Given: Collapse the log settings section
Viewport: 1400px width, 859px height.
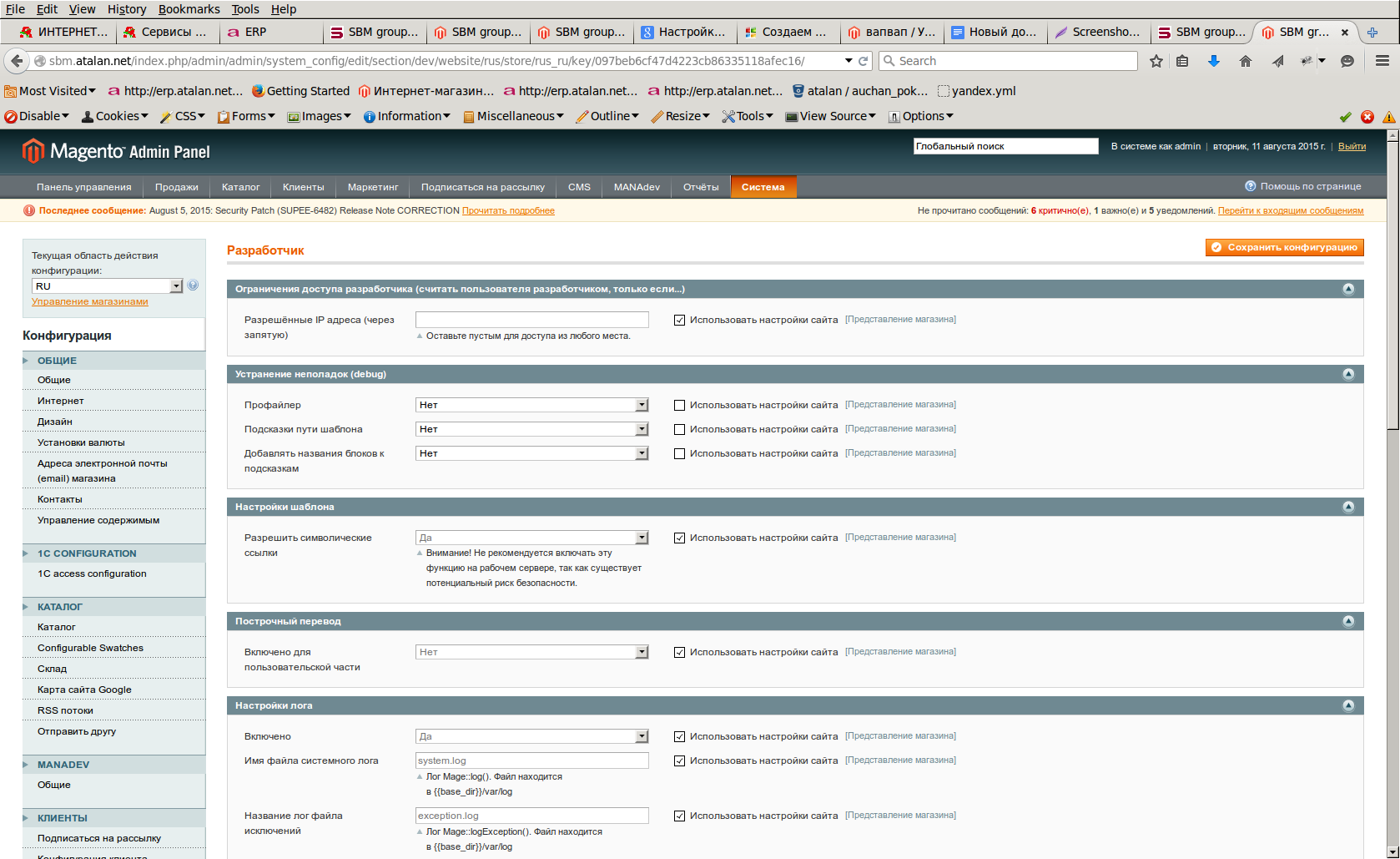Looking at the screenshot, I should tap(1348, 705).
